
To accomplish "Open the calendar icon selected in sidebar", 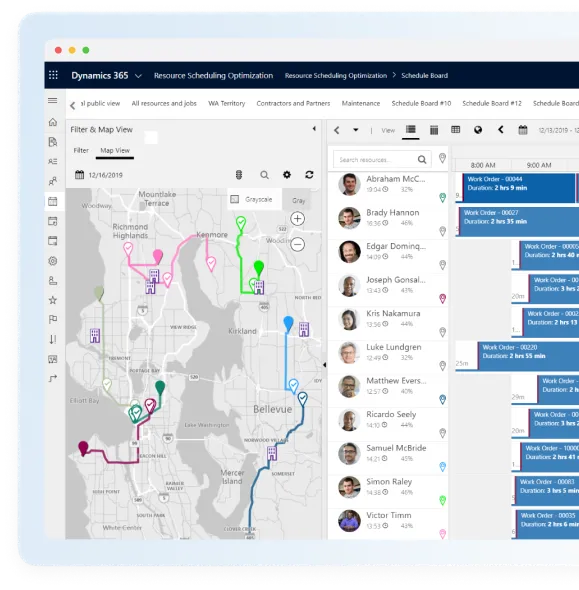I will 53,201.
